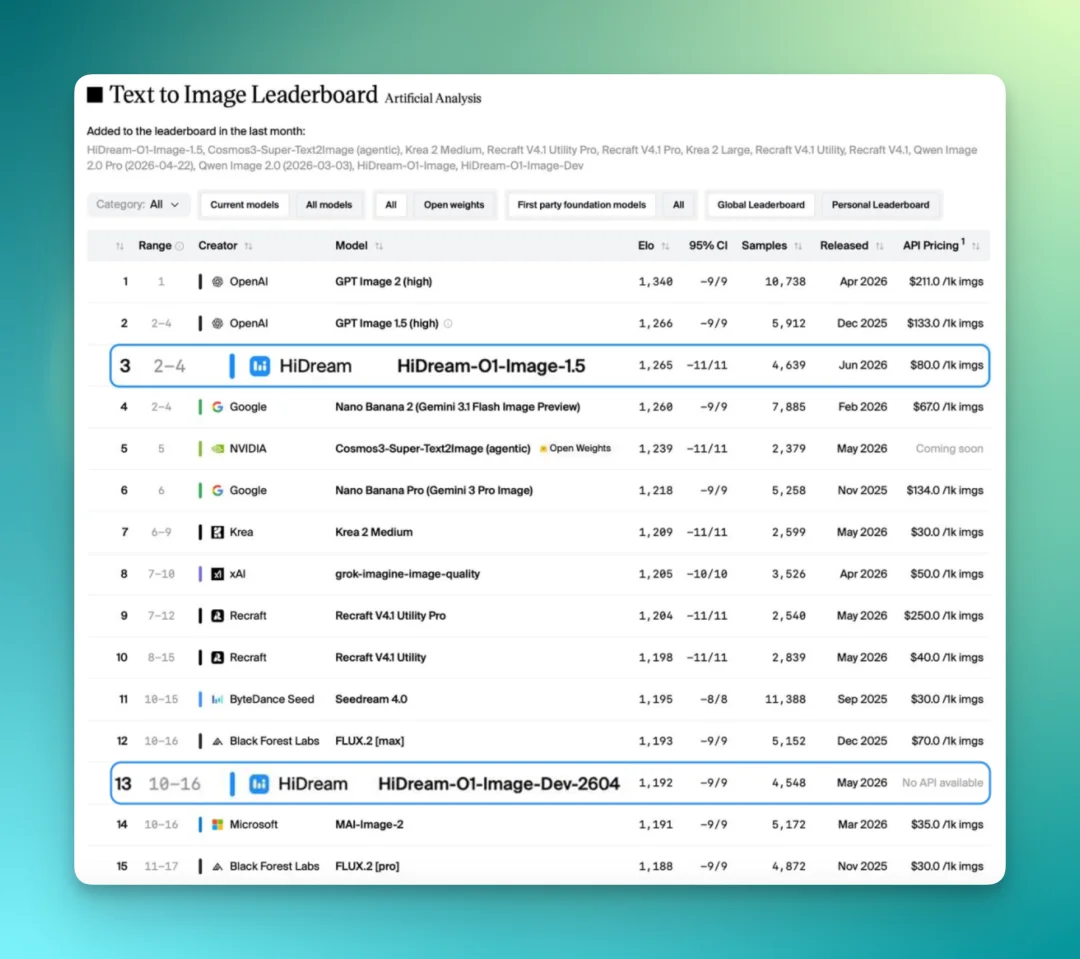Image resolution: width=1080 pixels, height=959 pixels.
Task: Click the MAI-Image-2 model name
Action: [x=369, y=825]
